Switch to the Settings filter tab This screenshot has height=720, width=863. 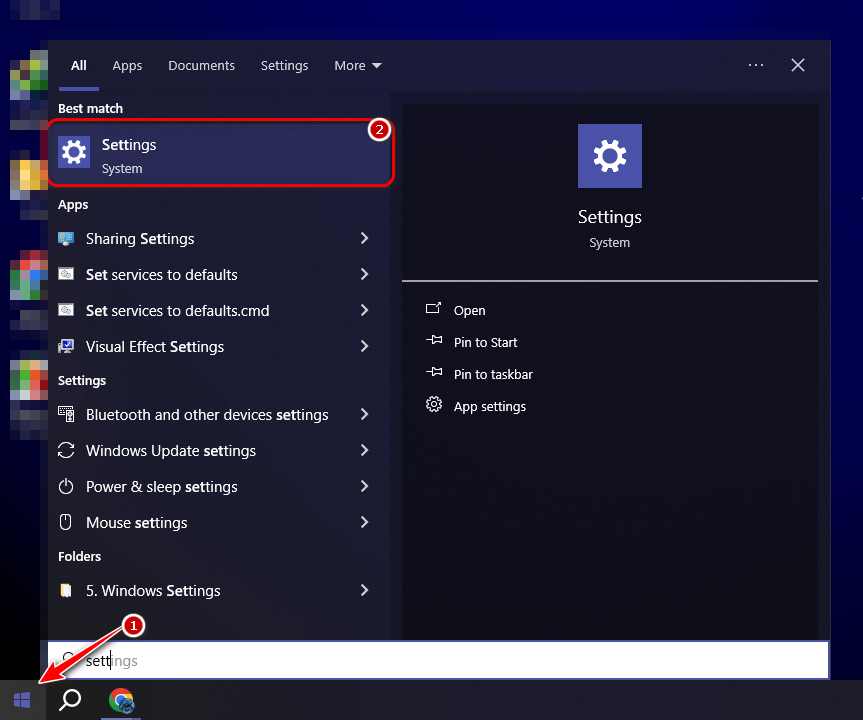pos(284,66)
